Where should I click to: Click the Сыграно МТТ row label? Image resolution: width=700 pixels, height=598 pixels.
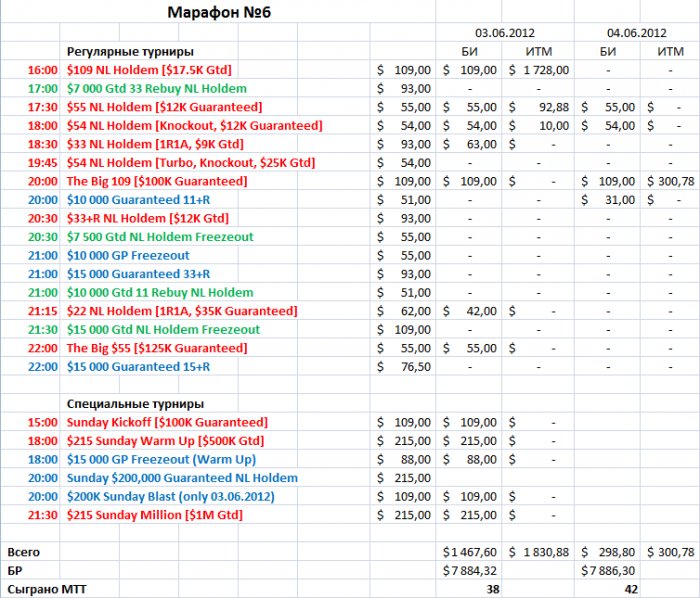(47, 590)
